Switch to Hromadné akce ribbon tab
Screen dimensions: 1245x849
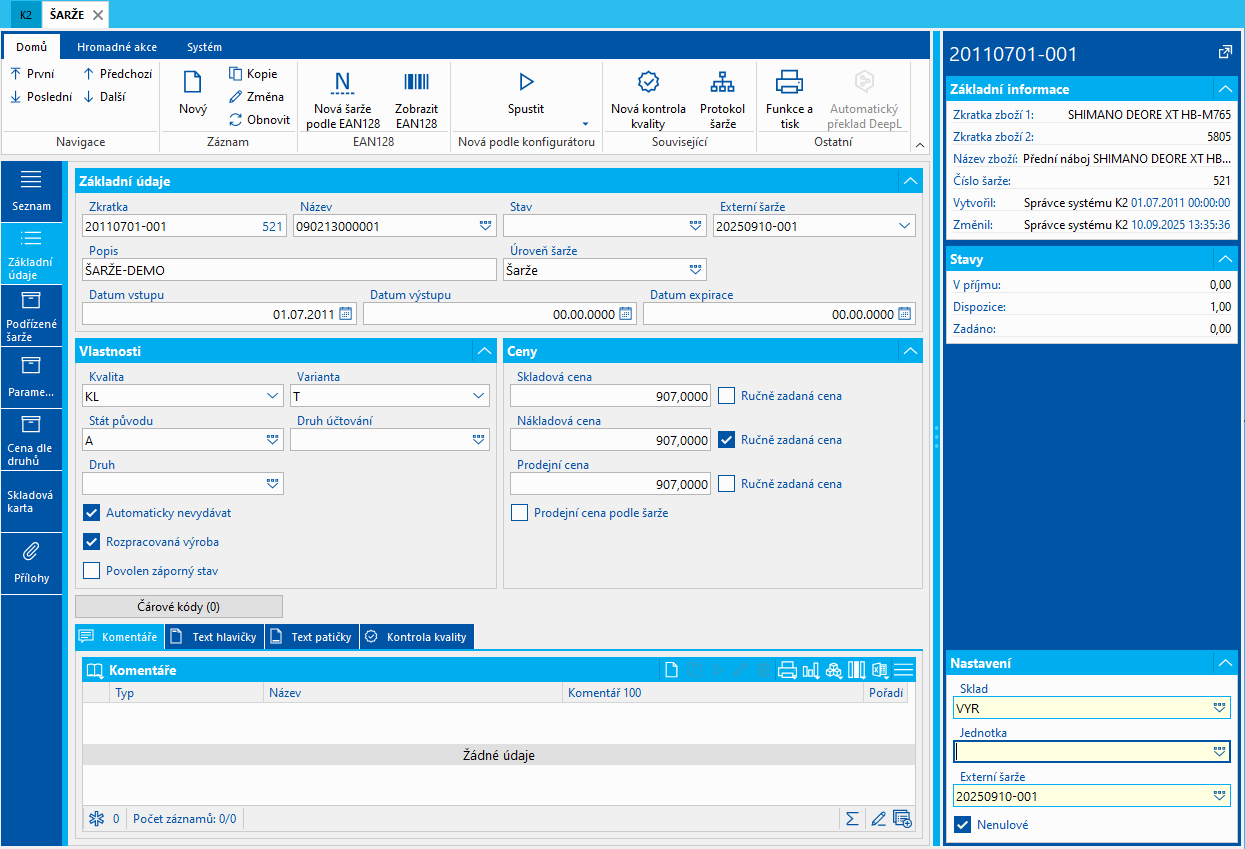[x=117, y=47]
